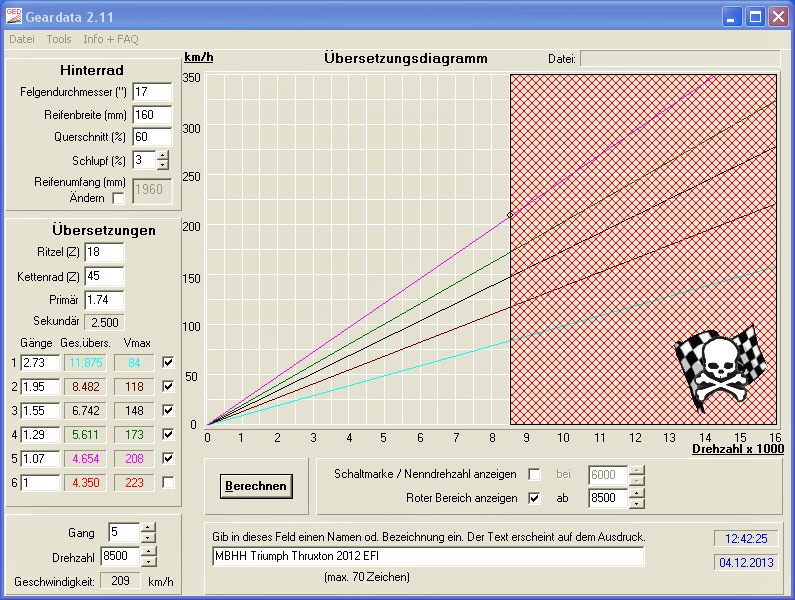
Task: Click the Ritzel tooth count field
Action: coord(104,252)
